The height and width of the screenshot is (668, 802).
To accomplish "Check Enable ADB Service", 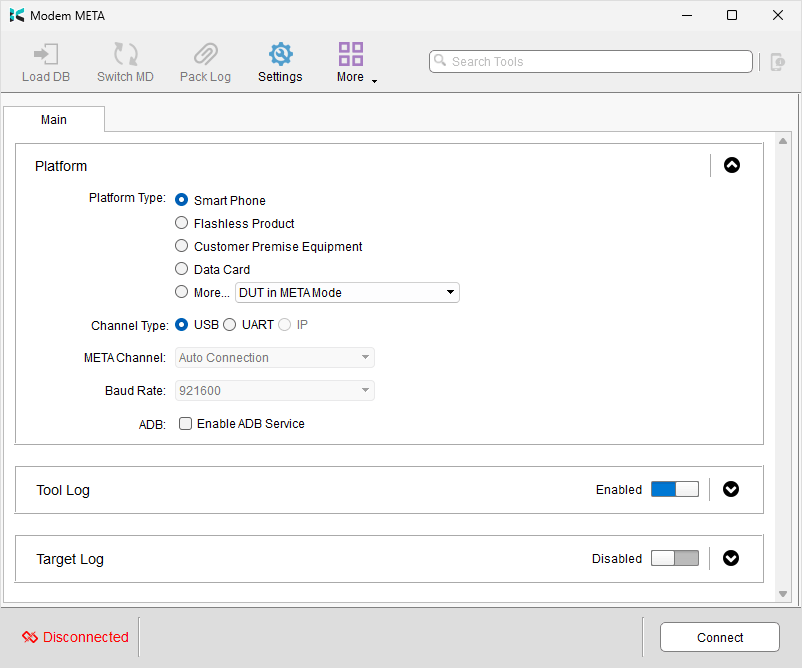I will click(185, 424).
